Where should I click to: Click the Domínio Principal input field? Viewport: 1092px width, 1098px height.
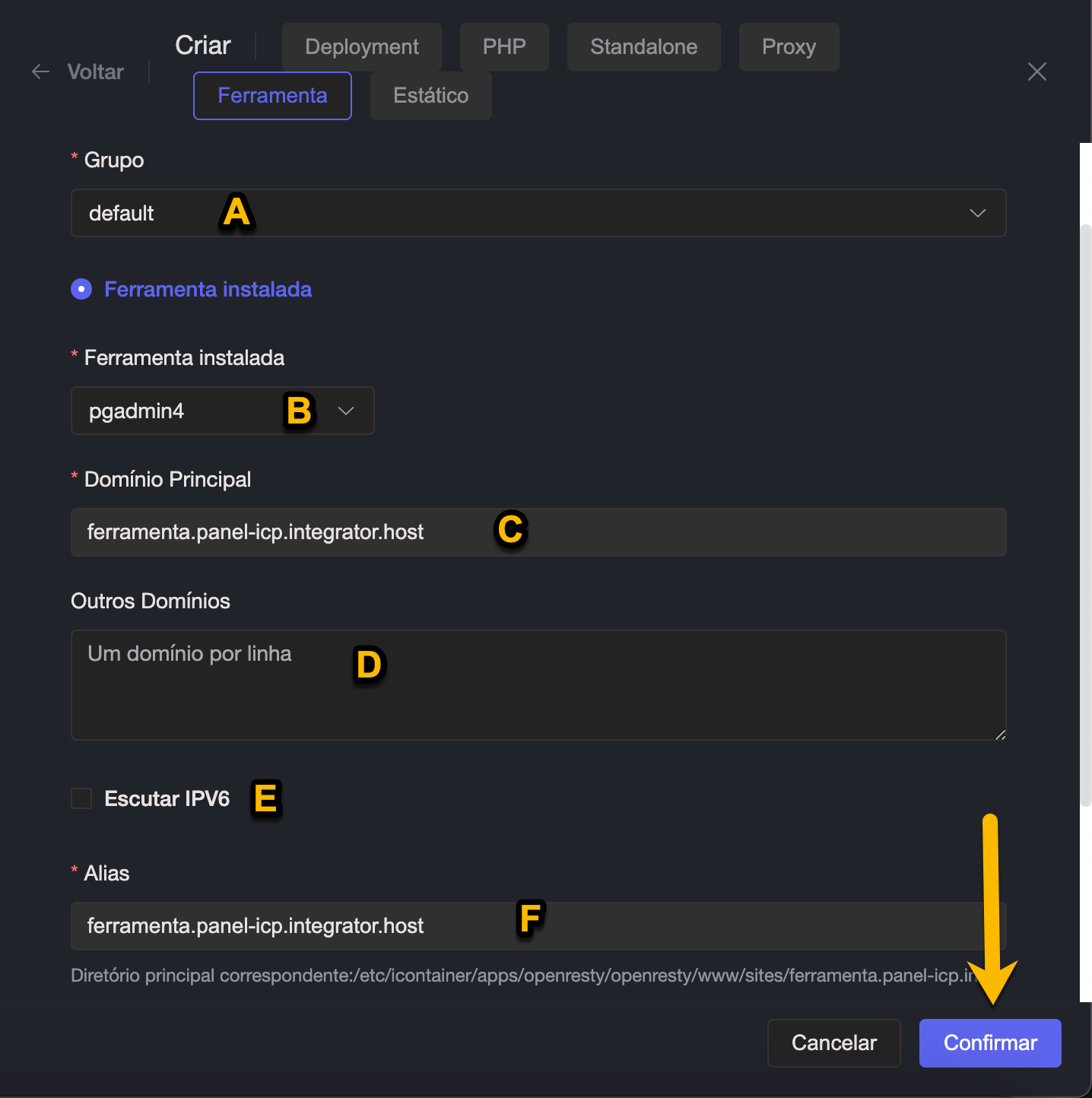point(684,532)
